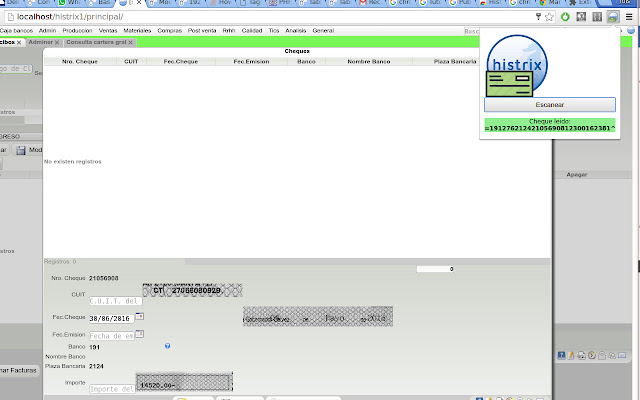
Task: Click the total field showing 0
Action: 435,269
